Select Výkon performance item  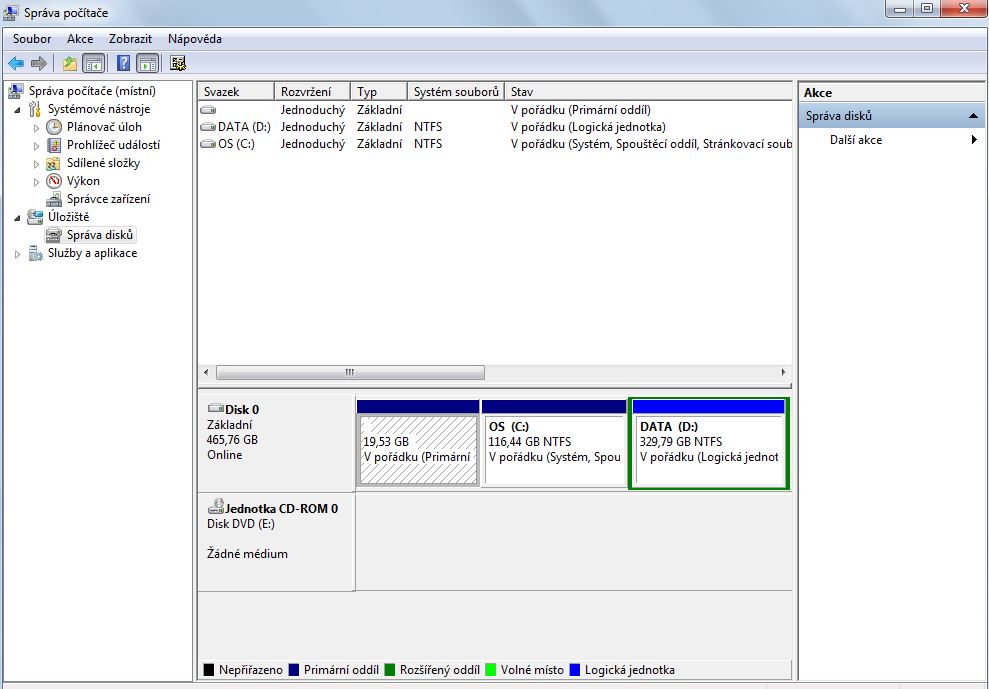[83, 181]
